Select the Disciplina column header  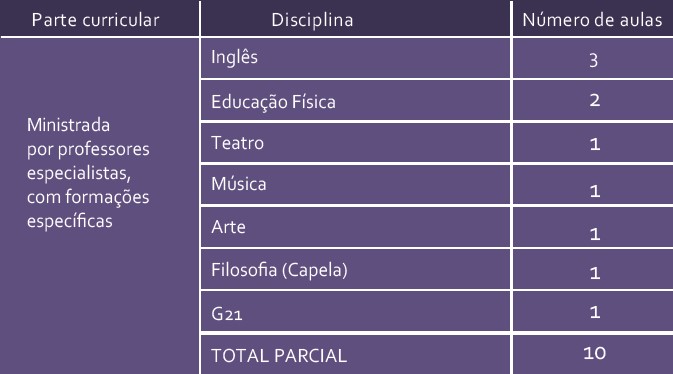point(355,18)
